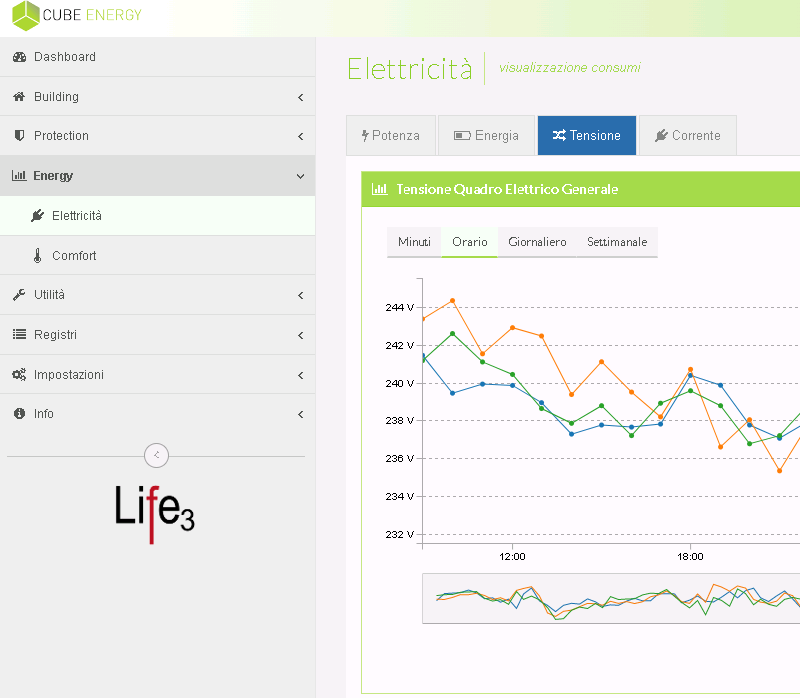The height and width of the screenshot is (698, 800).
Task: Click the Utilità wrench icon
Action: pyautogui.click(x=19, y=295)
